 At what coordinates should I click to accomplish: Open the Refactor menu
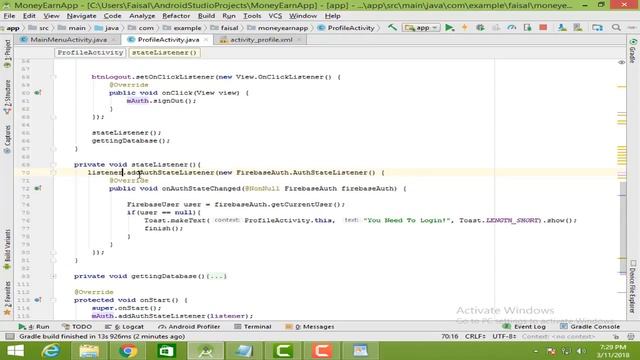176,16
